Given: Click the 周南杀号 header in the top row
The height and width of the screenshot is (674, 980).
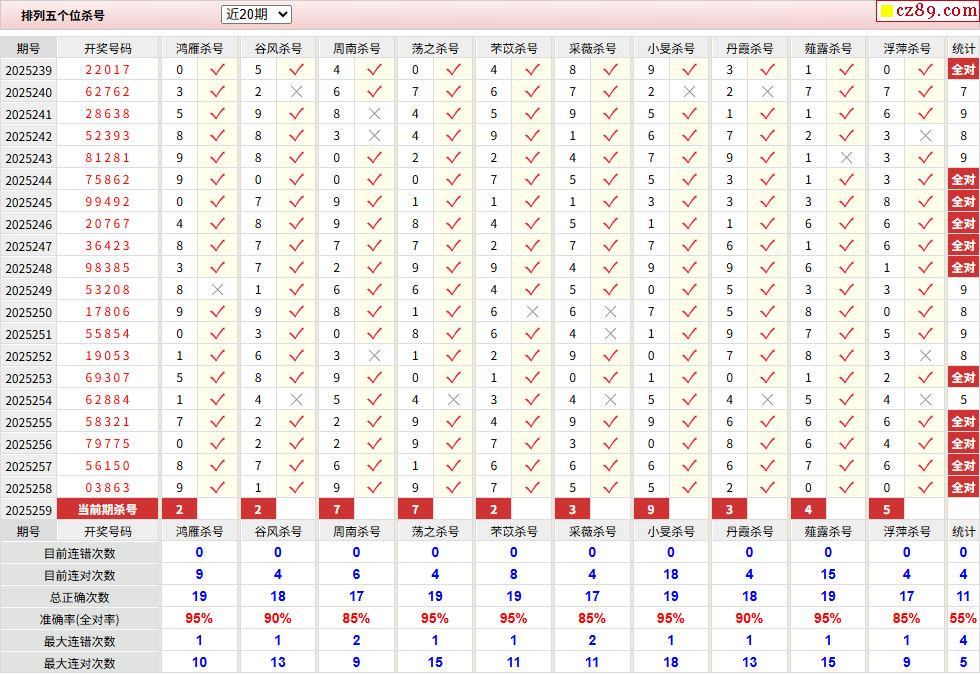Looking at the screenshot, I should pos(356,48).
